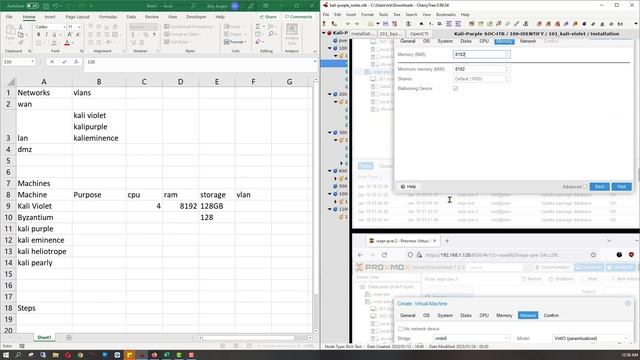Open Windows Start menu
The width and height of the screenshot is (640, 360).
pos(6,355)
